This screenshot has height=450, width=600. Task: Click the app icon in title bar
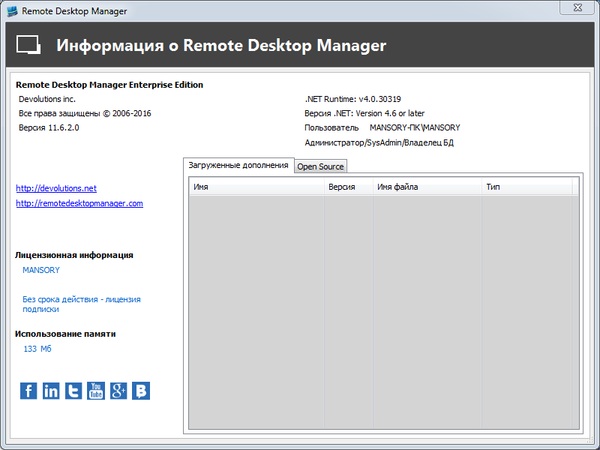pyautogui.click(x=11, y=11)
